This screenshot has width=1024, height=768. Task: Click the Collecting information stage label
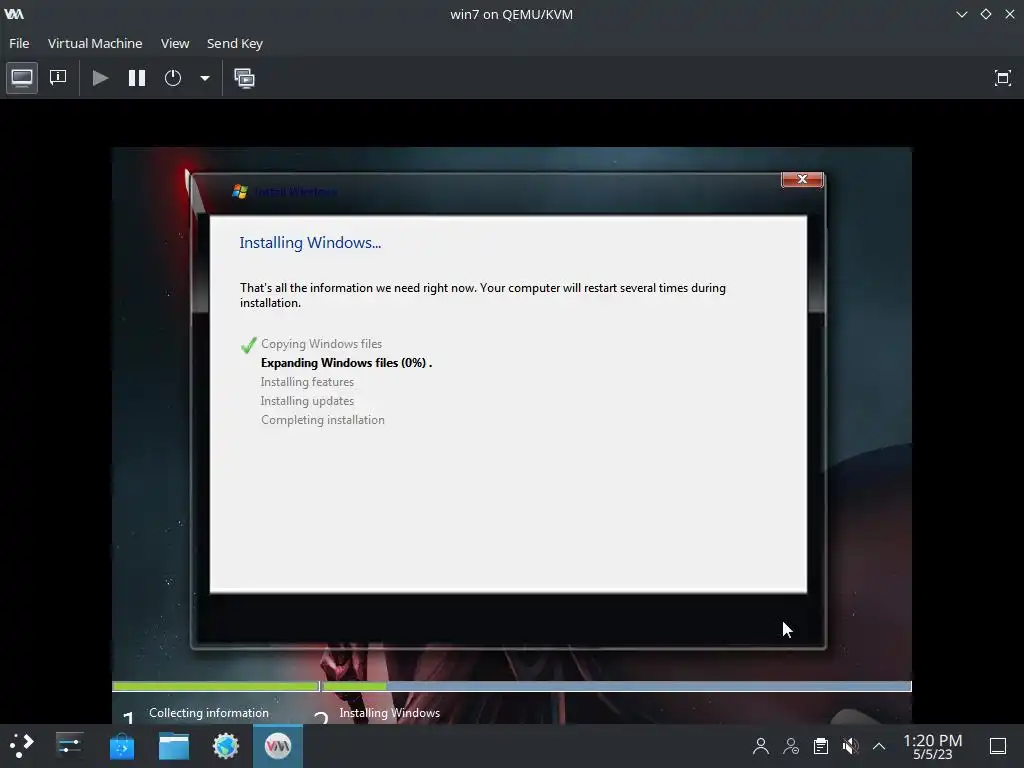(x=208, y=713)
